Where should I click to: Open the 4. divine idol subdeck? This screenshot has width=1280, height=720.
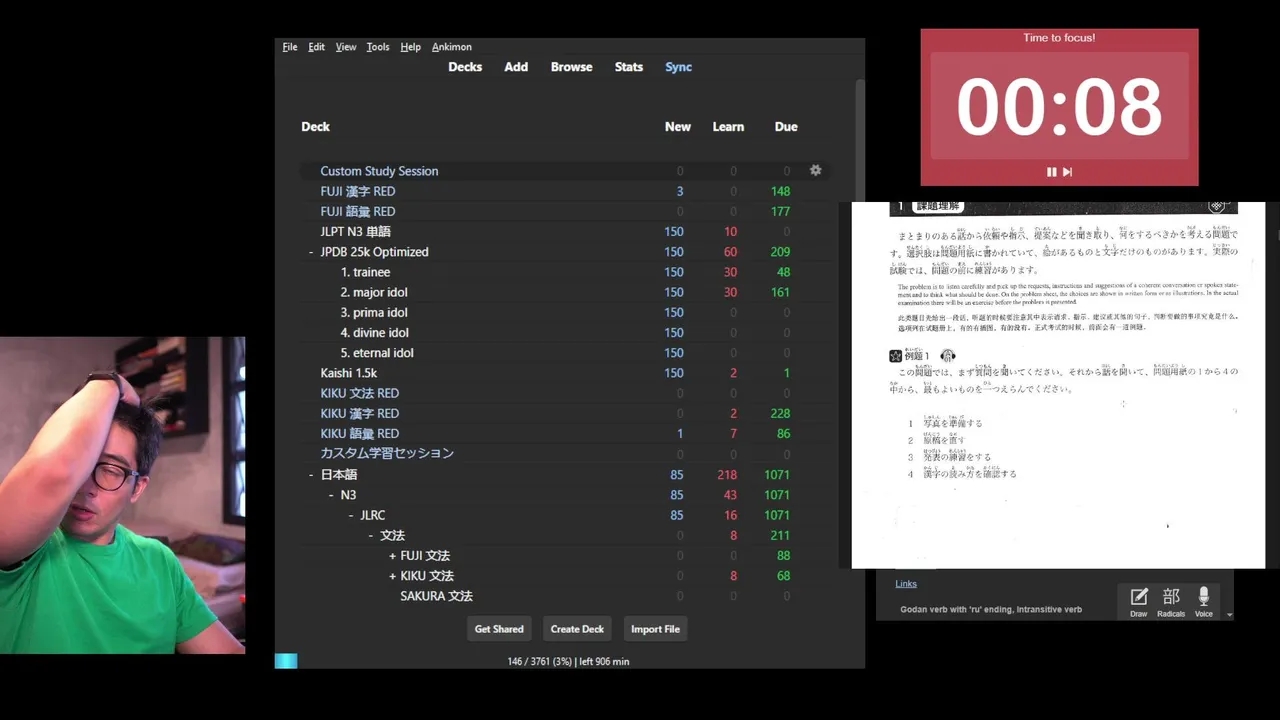pos(374,332)
